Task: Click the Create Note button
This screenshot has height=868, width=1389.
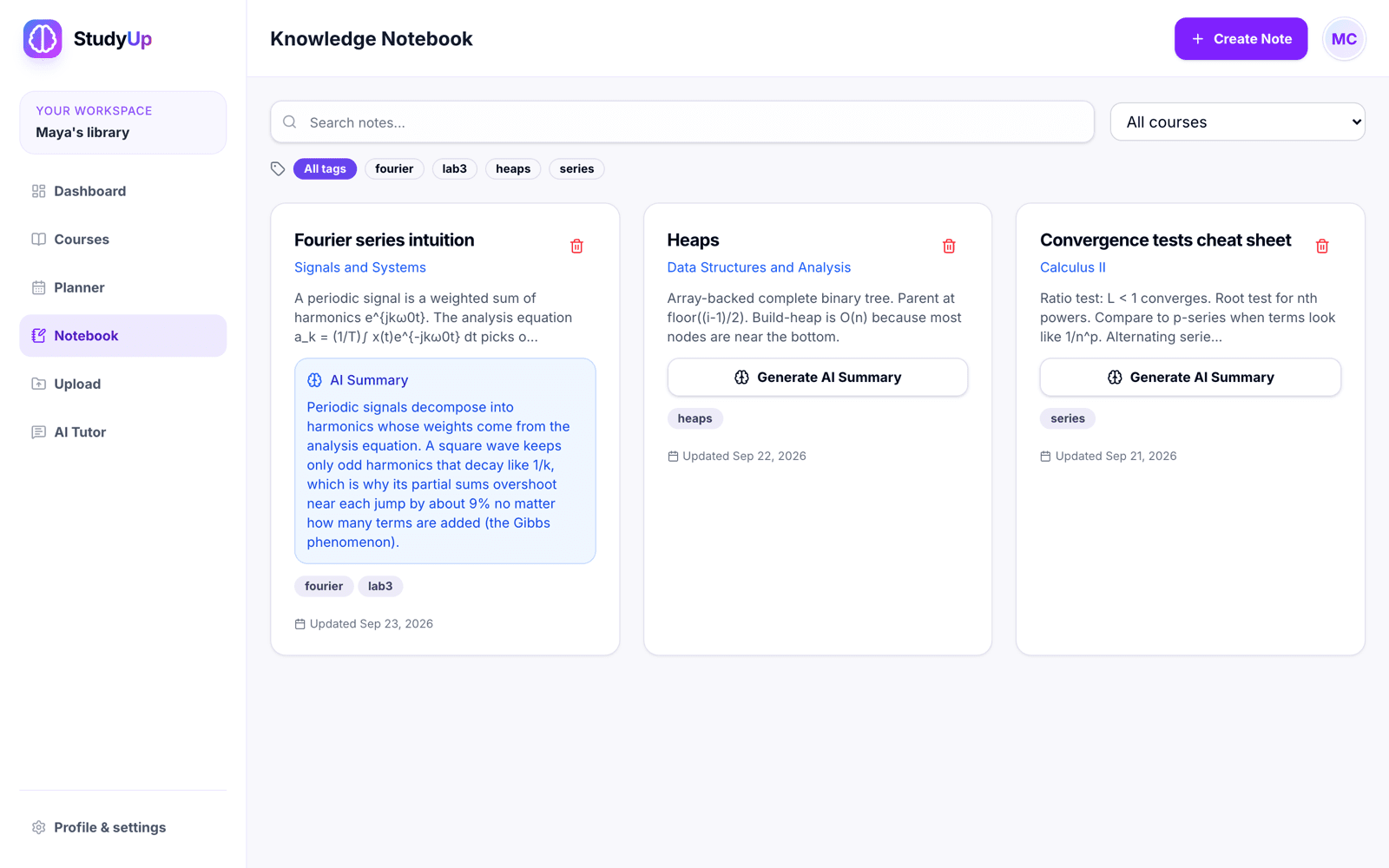Action: [x=1241, y=39]
